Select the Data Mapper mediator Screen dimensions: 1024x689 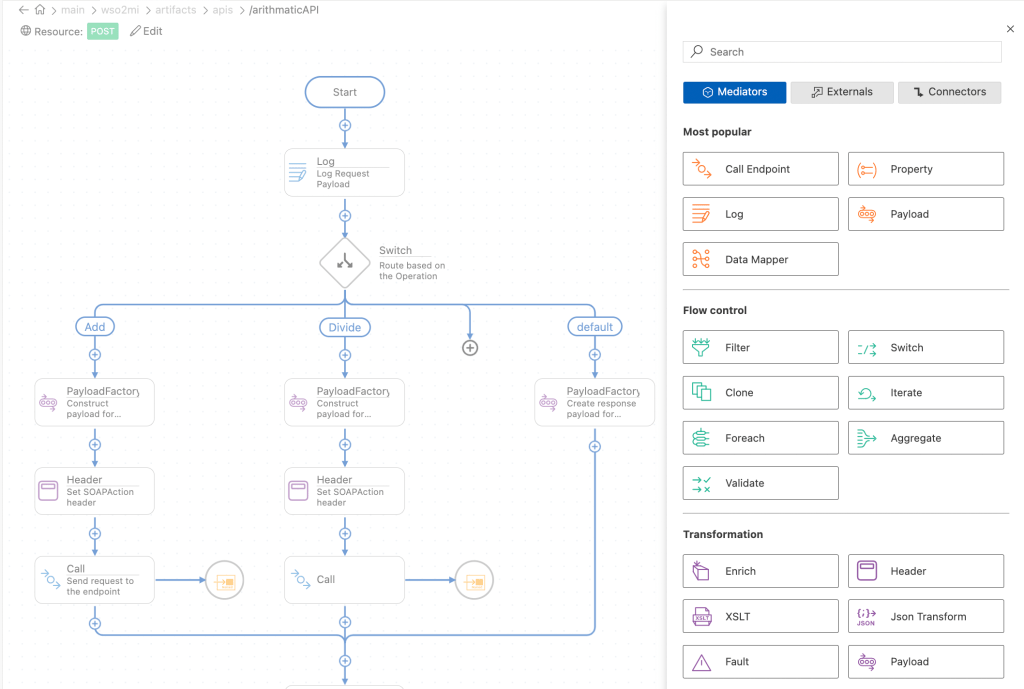click(x=760, y=260)
